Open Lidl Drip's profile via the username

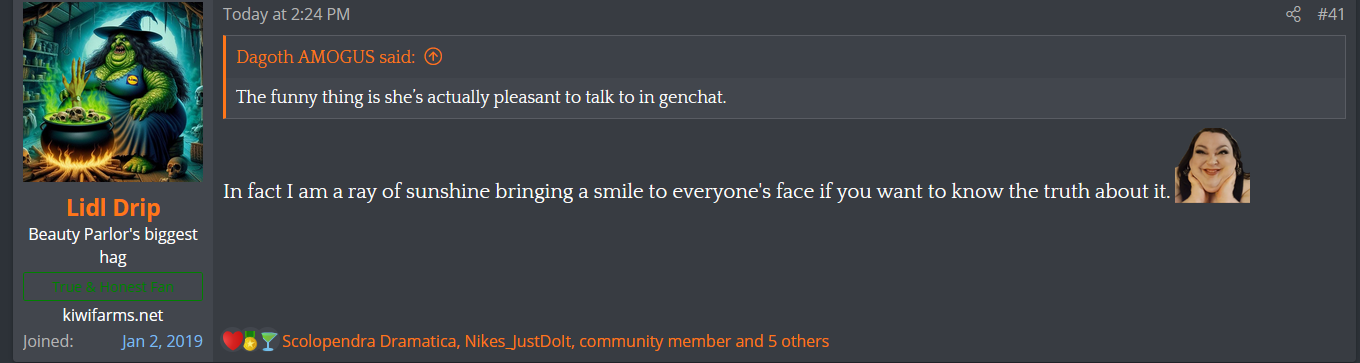click(x=113, y=208)
